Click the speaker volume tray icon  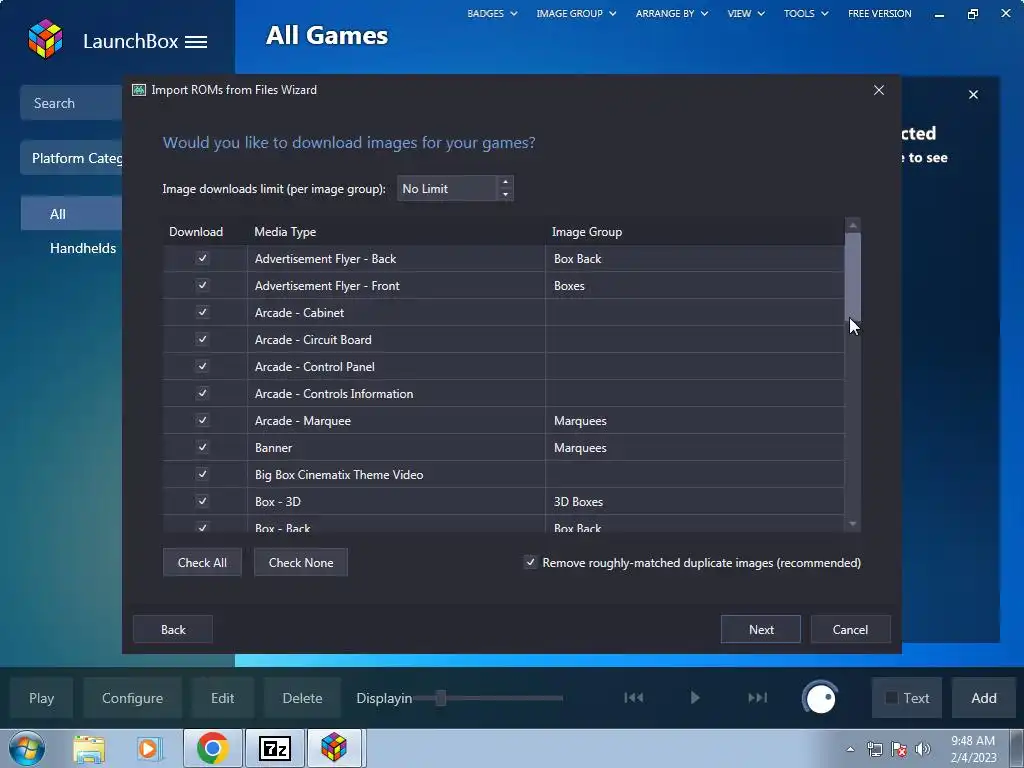[x=923, y=749]
